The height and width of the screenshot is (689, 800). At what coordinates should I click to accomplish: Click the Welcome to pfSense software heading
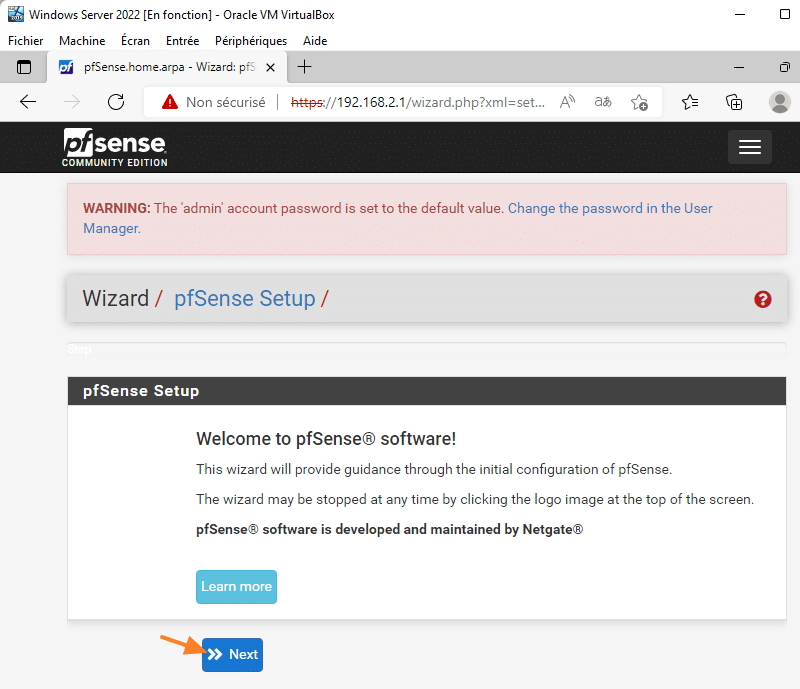point(326,439)
